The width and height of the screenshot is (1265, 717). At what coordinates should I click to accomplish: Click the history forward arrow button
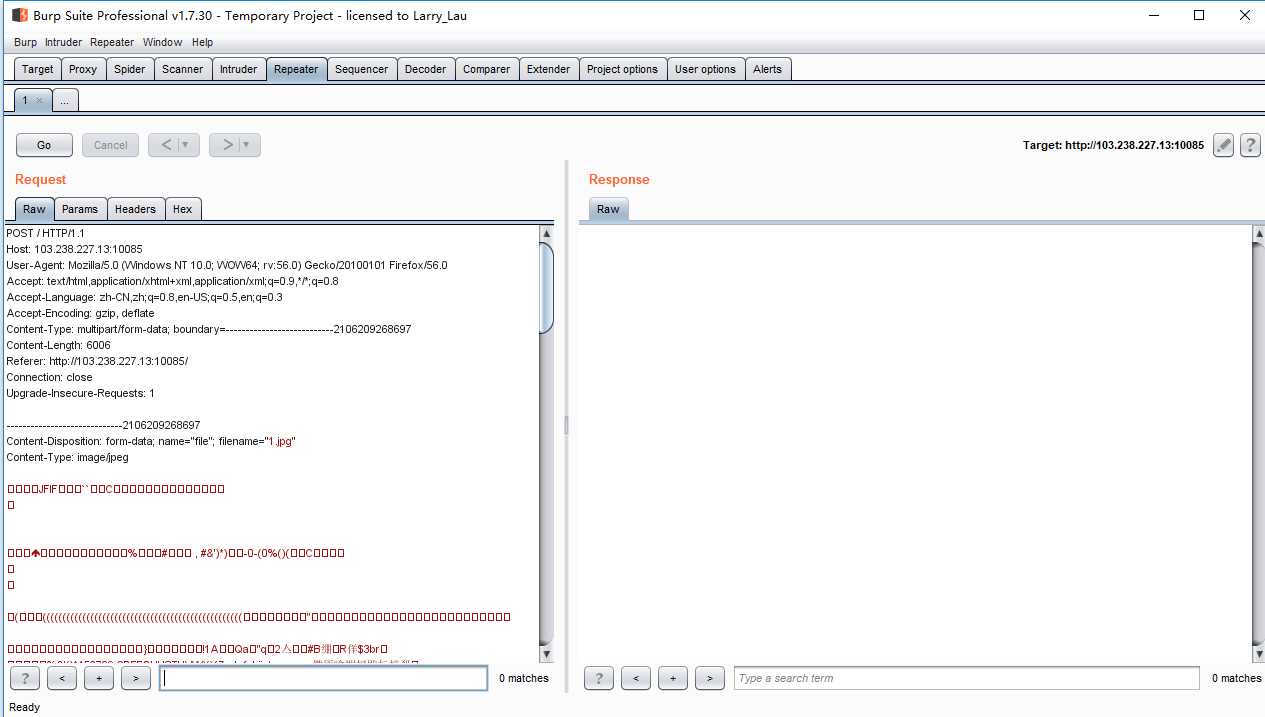(x=228, y=145)
